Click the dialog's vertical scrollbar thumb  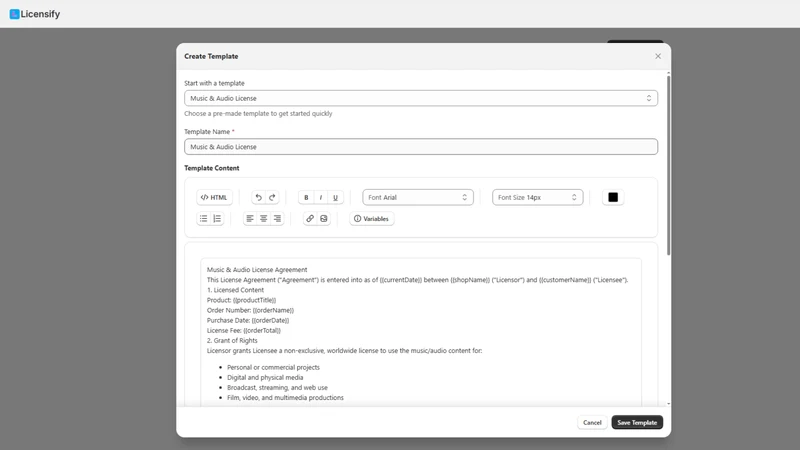pos(668,164)
